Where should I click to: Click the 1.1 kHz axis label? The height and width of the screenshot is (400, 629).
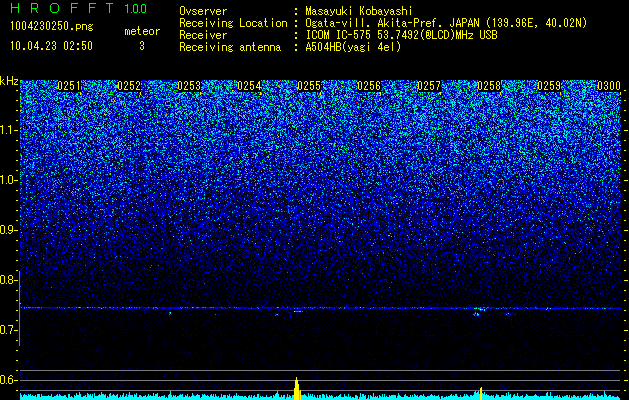[x=9, y=130]
